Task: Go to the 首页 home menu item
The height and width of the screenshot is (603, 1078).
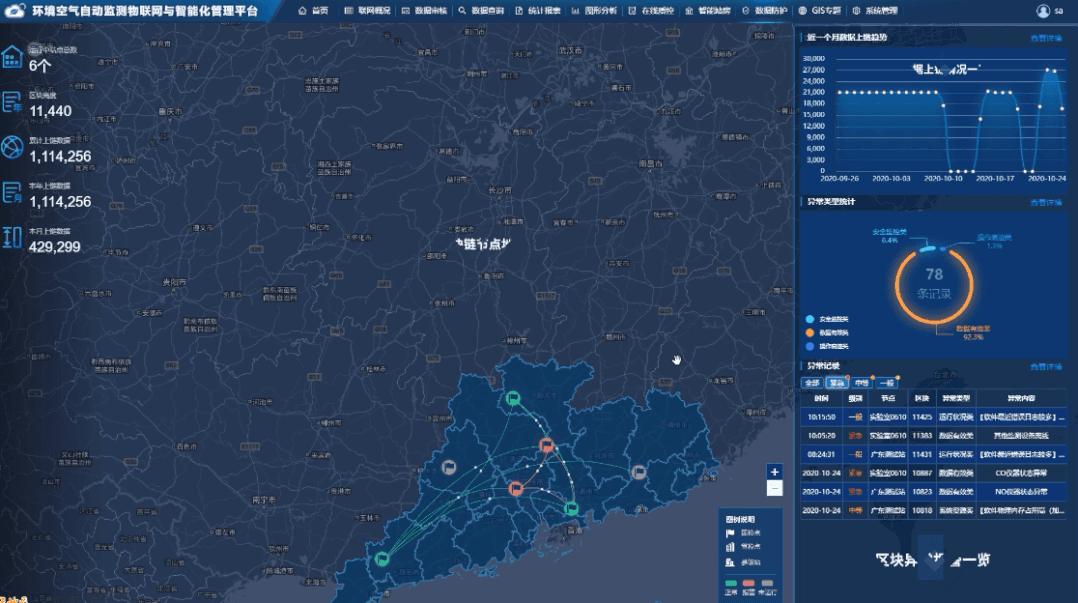Action: coord(314,10)
